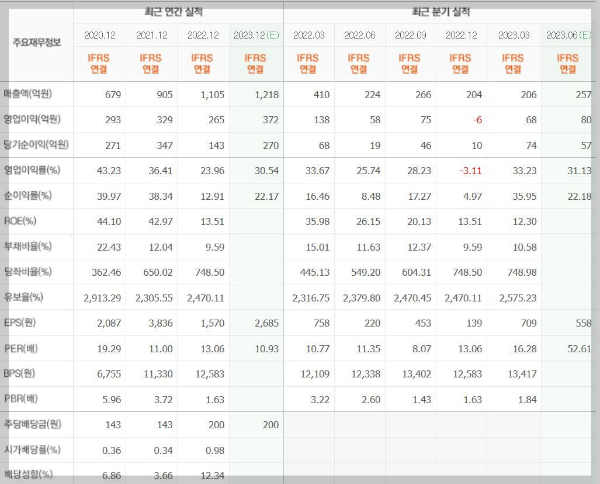The image size is (600, 484).
Task: Click the 2023.12(E) estimate column header
Action: tap(256, 35)
